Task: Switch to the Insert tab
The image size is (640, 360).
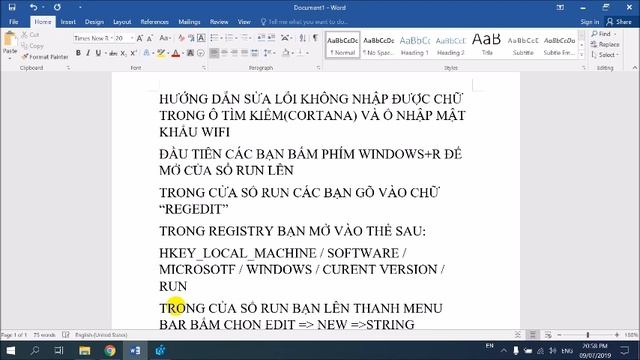Action: (x=68, y=22)
